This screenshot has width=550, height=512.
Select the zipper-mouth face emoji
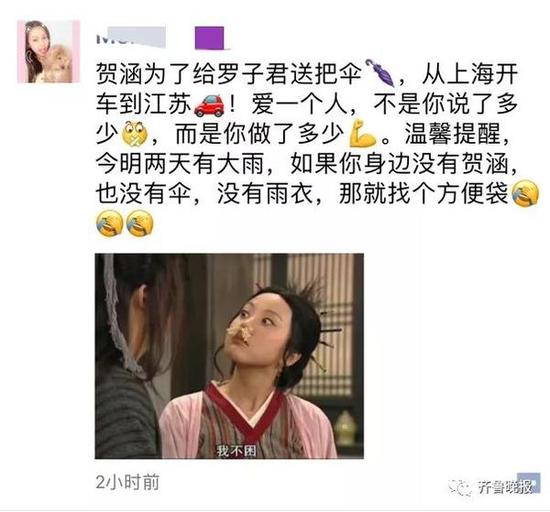(135, 134)
